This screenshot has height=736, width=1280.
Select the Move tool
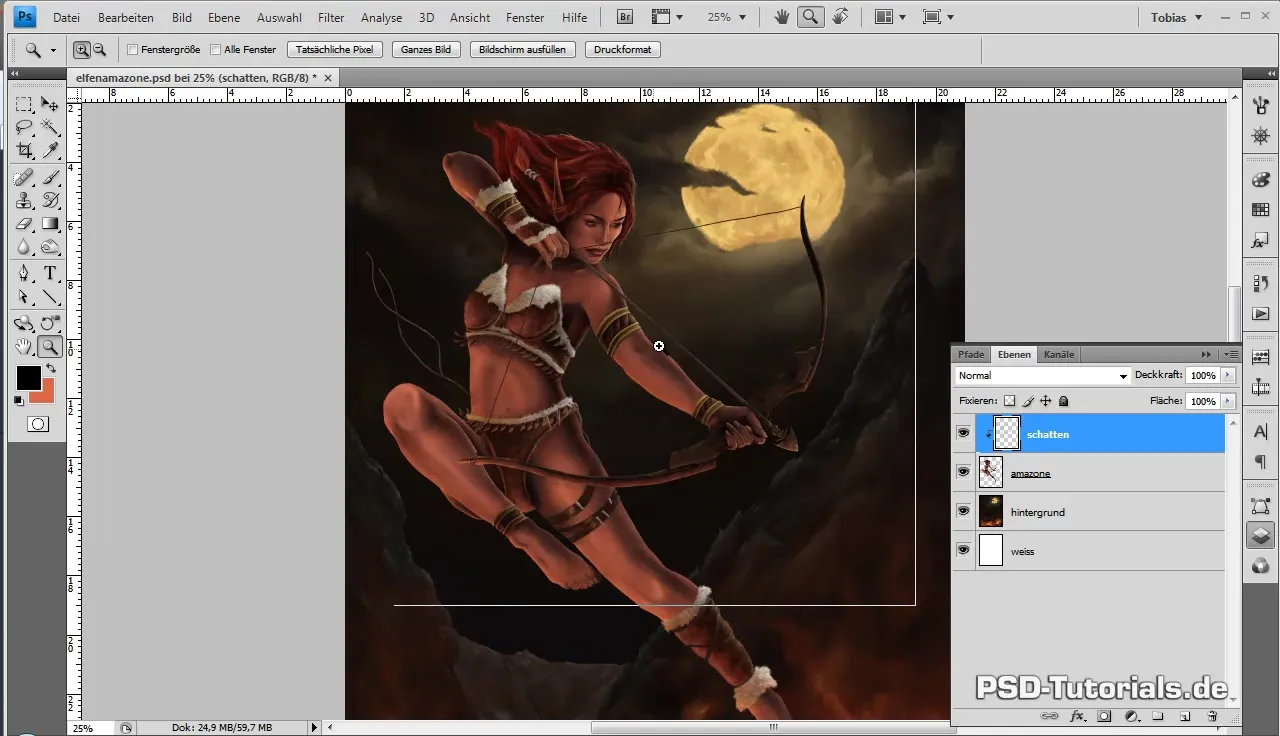pos(50,104)
